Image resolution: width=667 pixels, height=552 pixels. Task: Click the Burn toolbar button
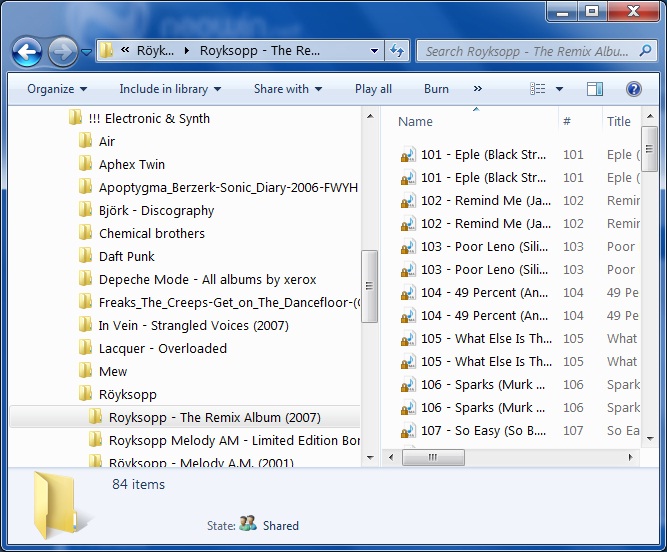pos(436,89)
